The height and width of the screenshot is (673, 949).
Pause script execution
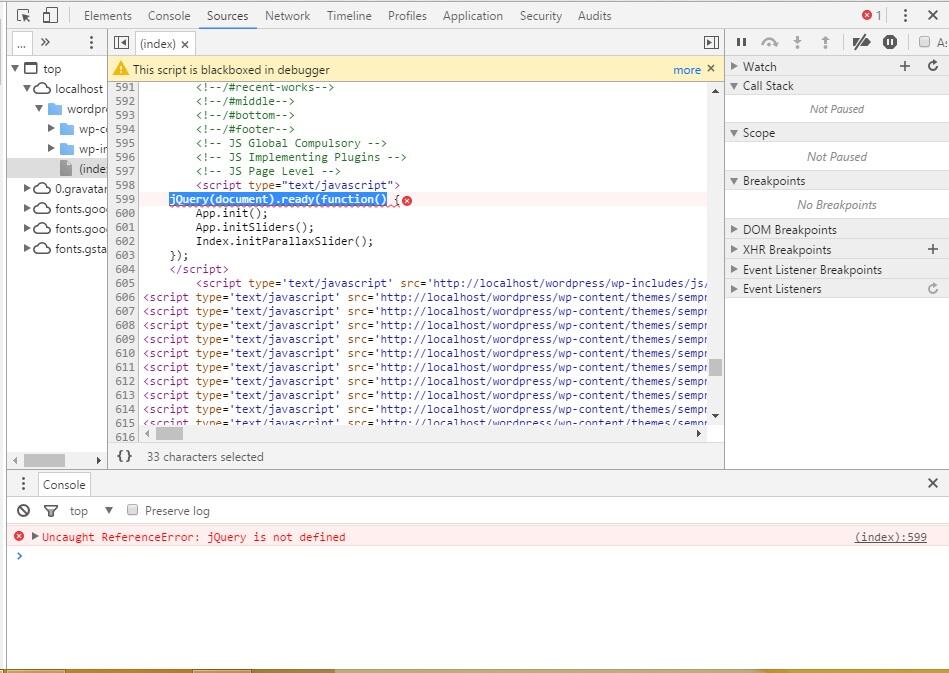coord(741,42)
